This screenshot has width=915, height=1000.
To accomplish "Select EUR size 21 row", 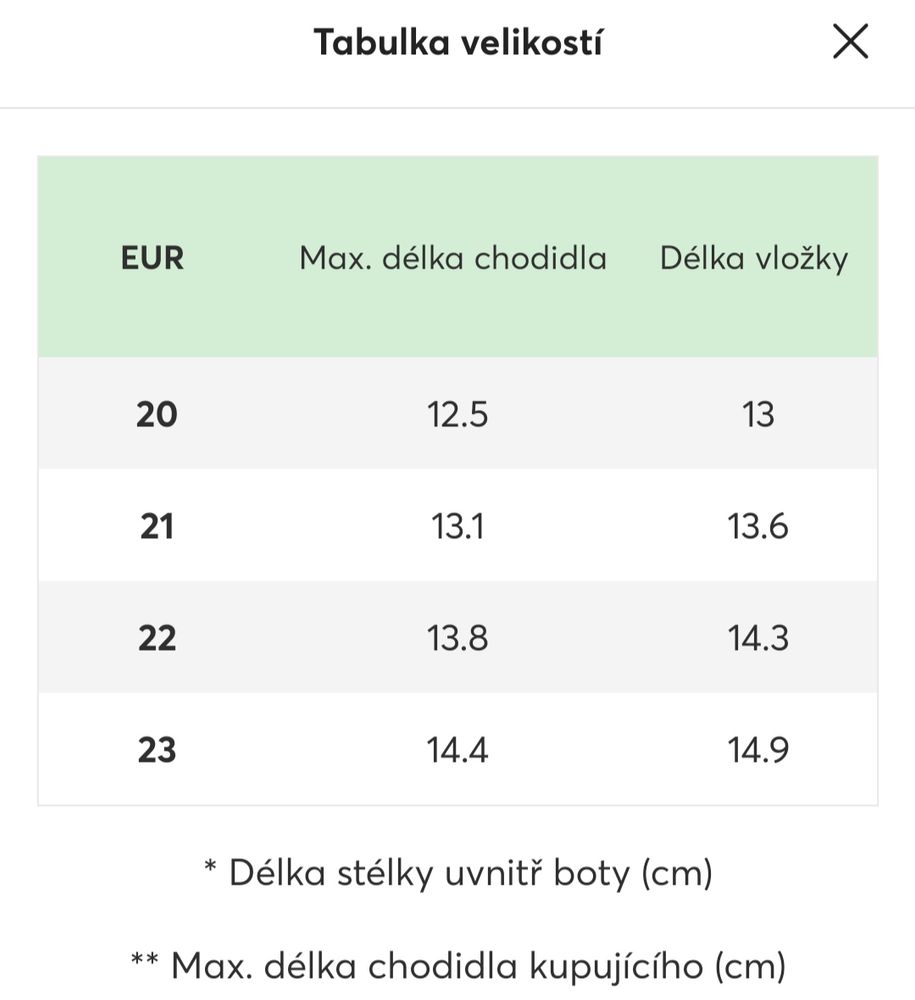I will 157,525.
